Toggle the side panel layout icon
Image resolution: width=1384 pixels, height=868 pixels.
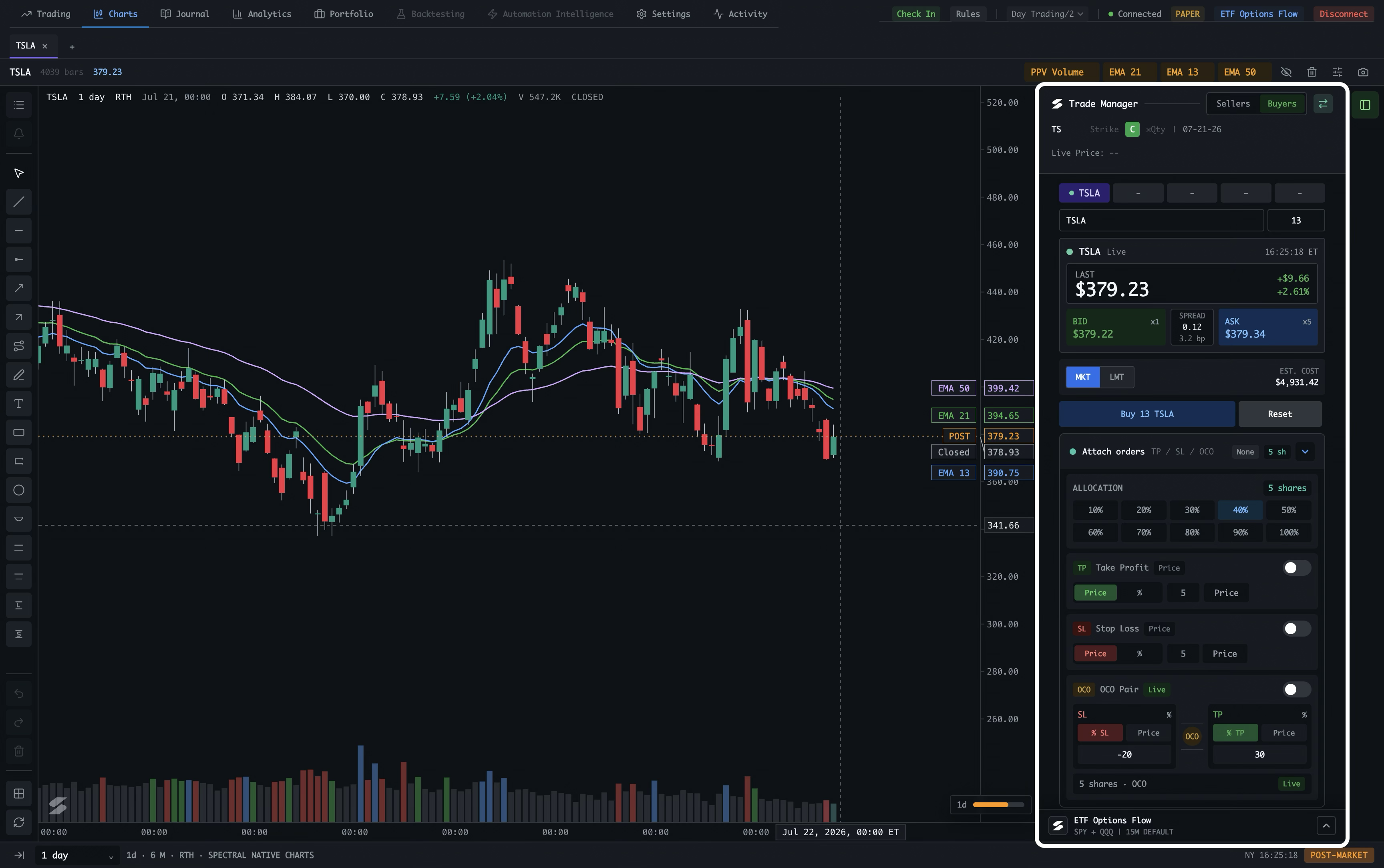tap(1365, 105)
